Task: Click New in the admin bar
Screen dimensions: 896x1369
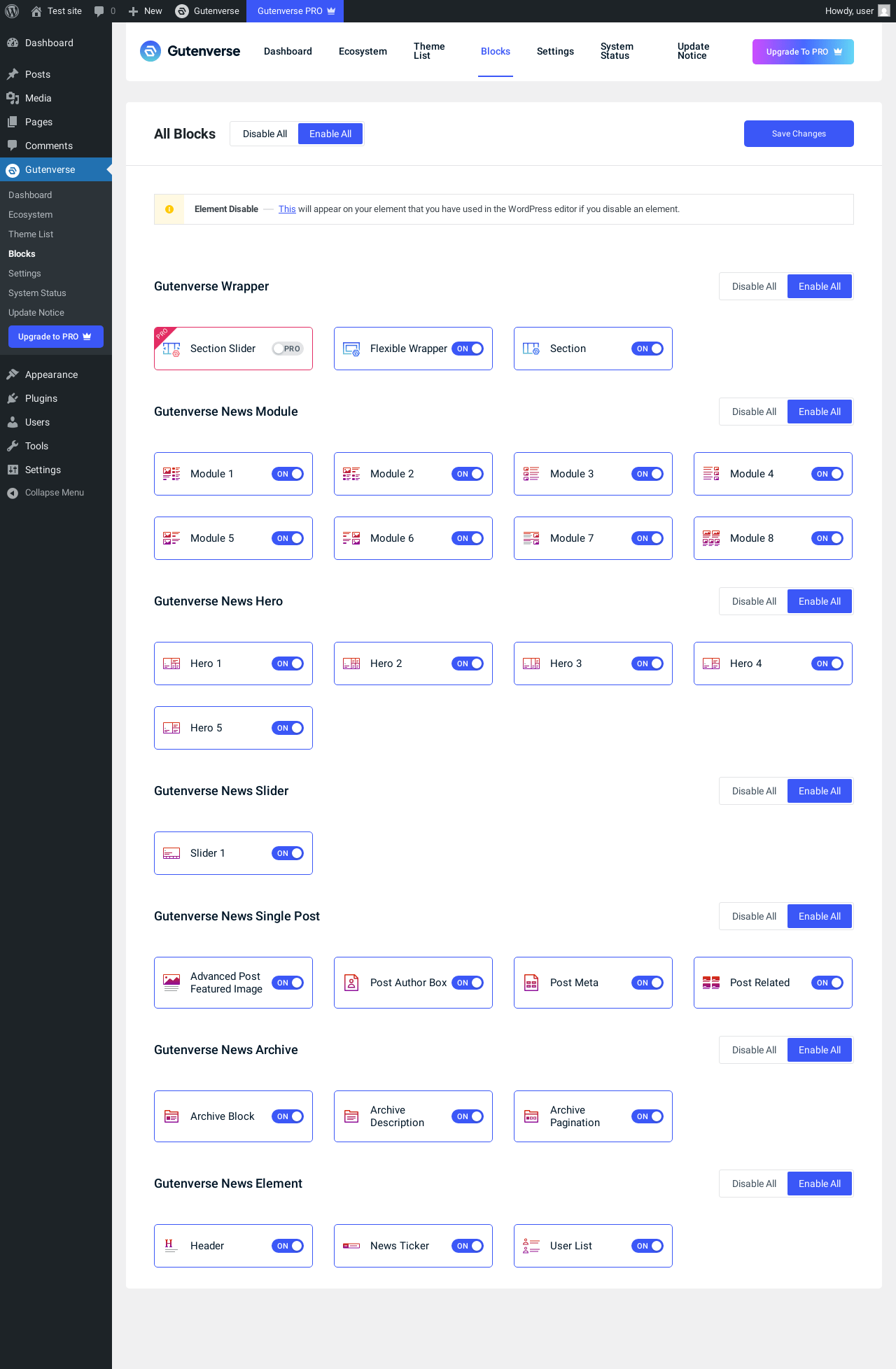Action: pyautogui.click(x=145, y=11)
